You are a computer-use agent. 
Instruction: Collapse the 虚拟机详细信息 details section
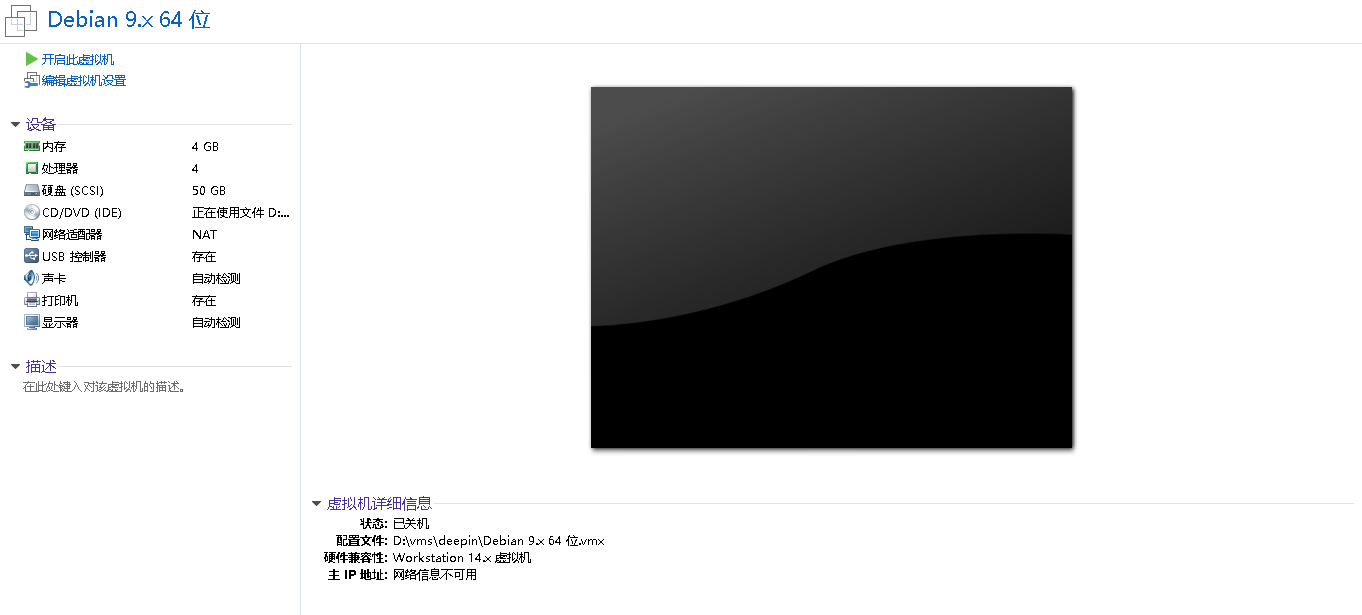pyautogui.click(x=316, y=504)
